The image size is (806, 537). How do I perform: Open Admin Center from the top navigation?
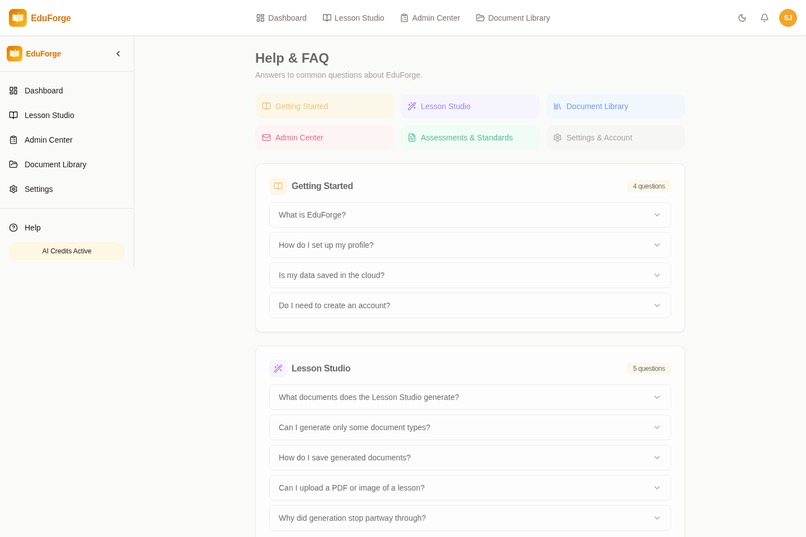pos(430,18)
